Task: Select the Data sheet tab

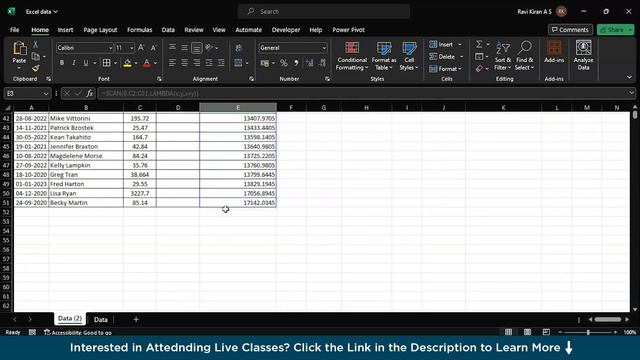Action: [x=100, y=320]
